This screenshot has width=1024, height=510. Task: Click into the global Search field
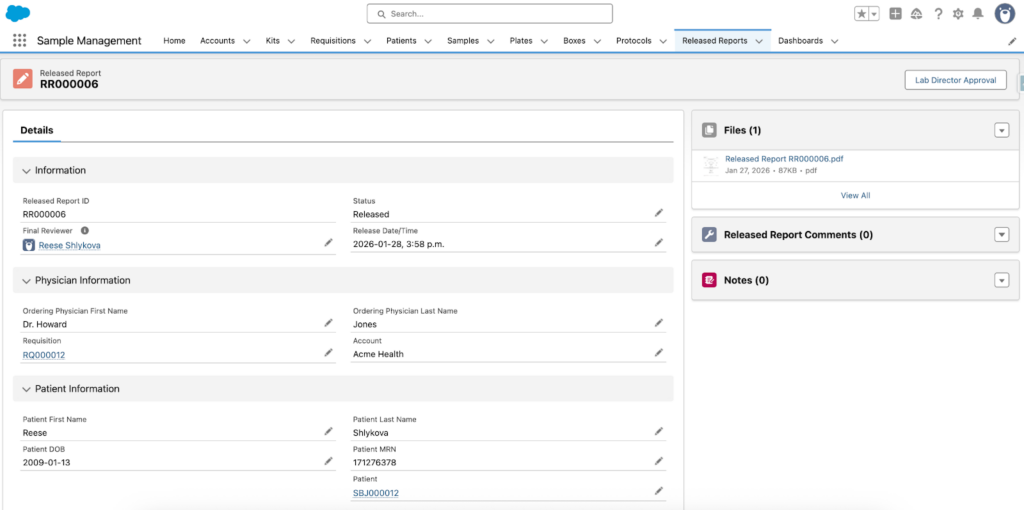coord(490,14)
